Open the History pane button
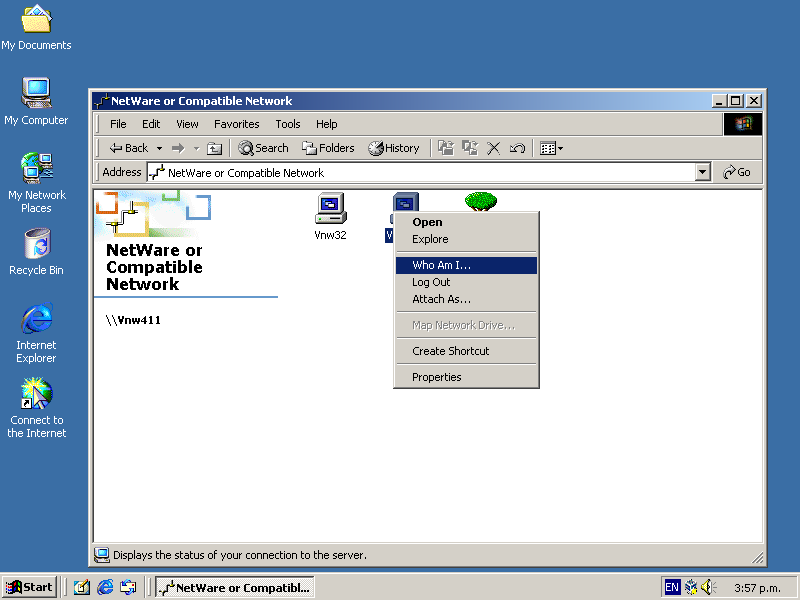 [x=394, y=148]
